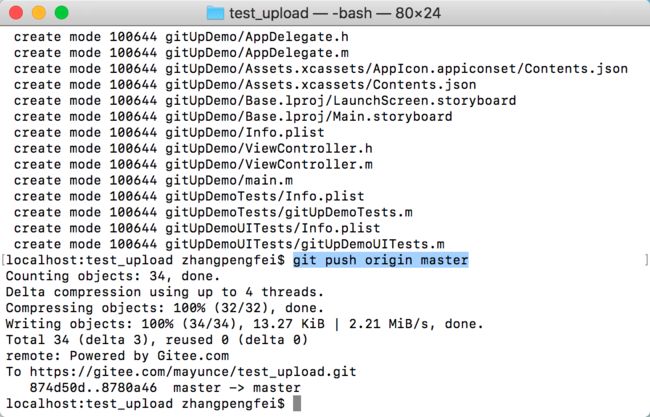Click the Counting objects: 34 line
Viewport: 650px width, 417px height.
[113, 276]
